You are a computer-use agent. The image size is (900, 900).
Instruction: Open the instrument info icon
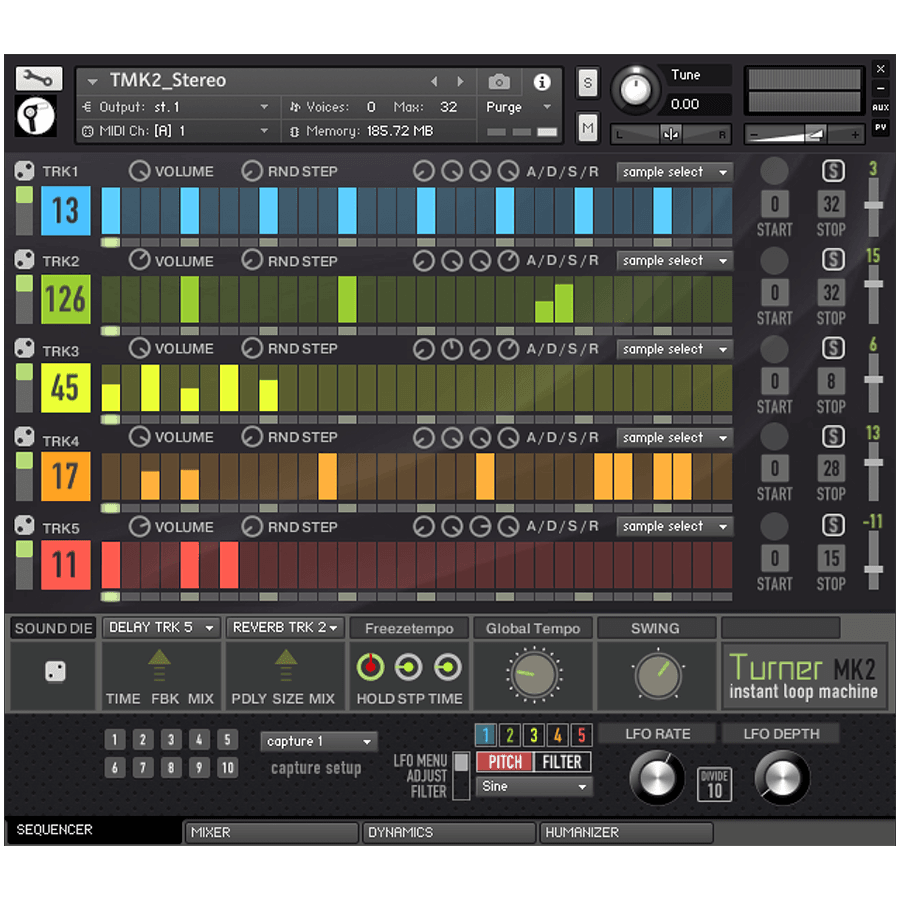[x=541, y=82]
